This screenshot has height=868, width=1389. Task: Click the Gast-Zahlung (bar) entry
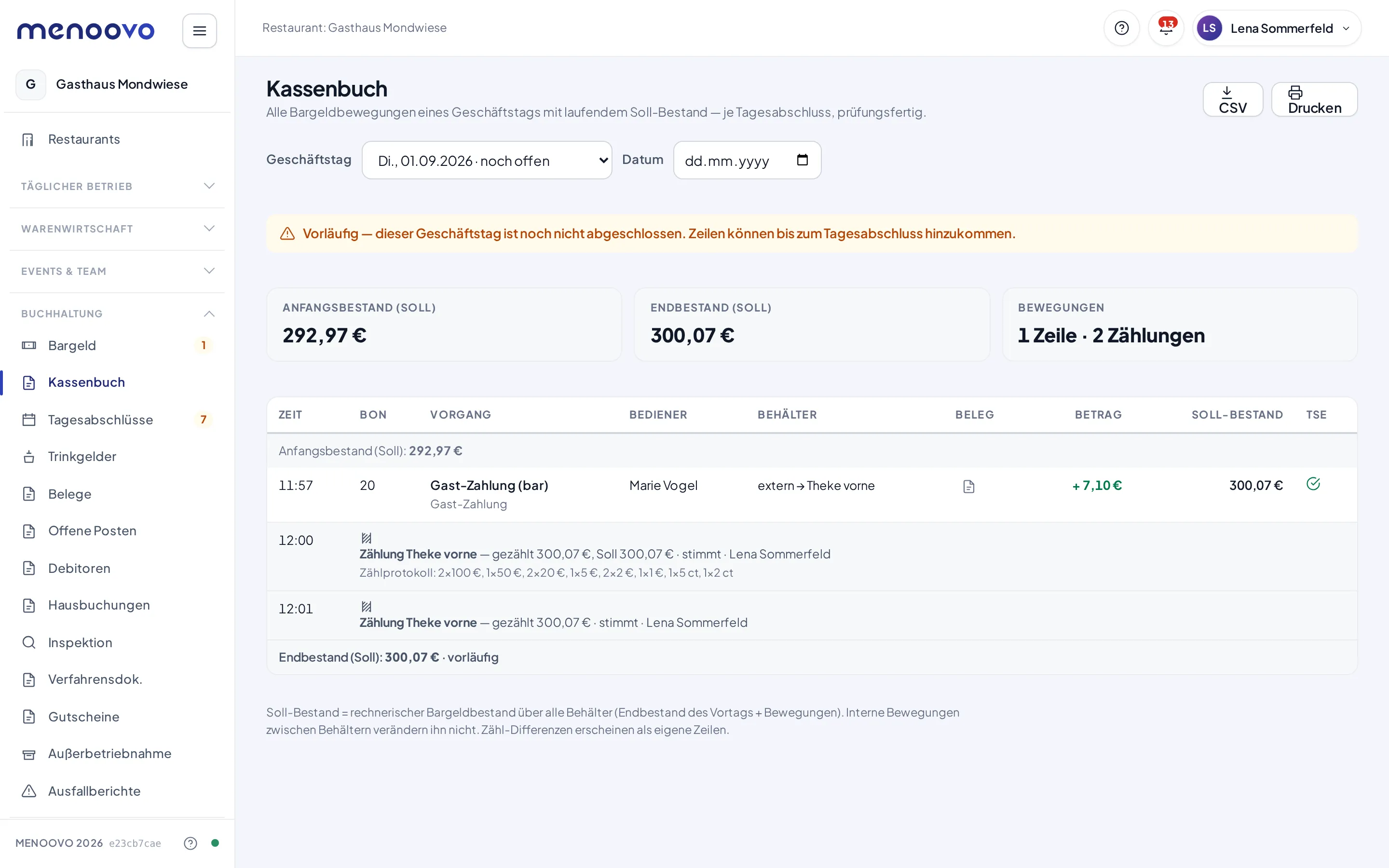(x=489, y=486)
